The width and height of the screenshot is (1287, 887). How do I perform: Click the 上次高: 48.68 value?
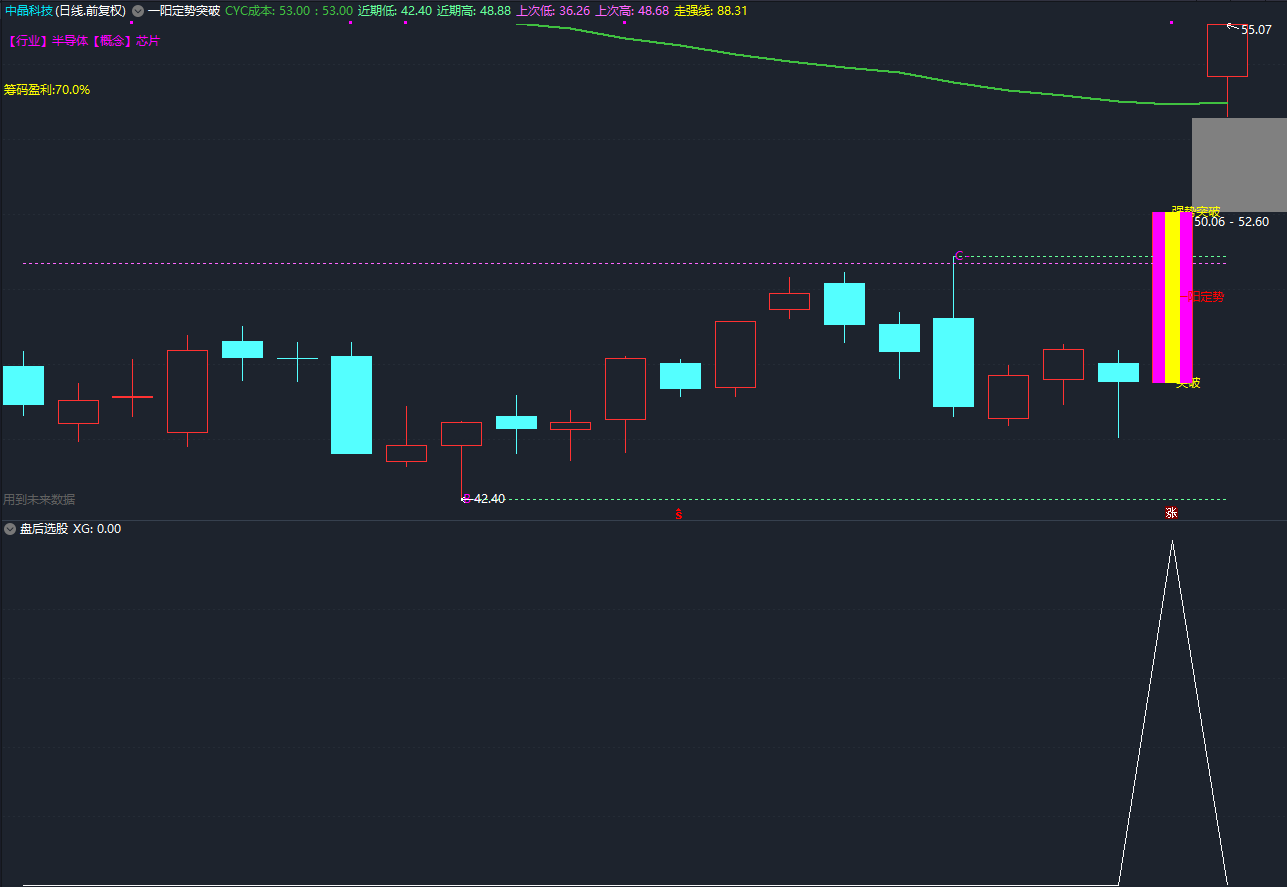coord(632,11)
